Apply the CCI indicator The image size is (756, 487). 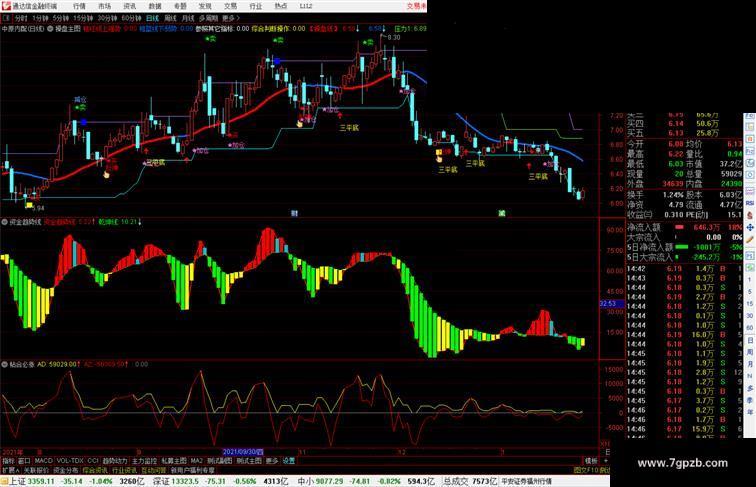(x=93, y=461)
